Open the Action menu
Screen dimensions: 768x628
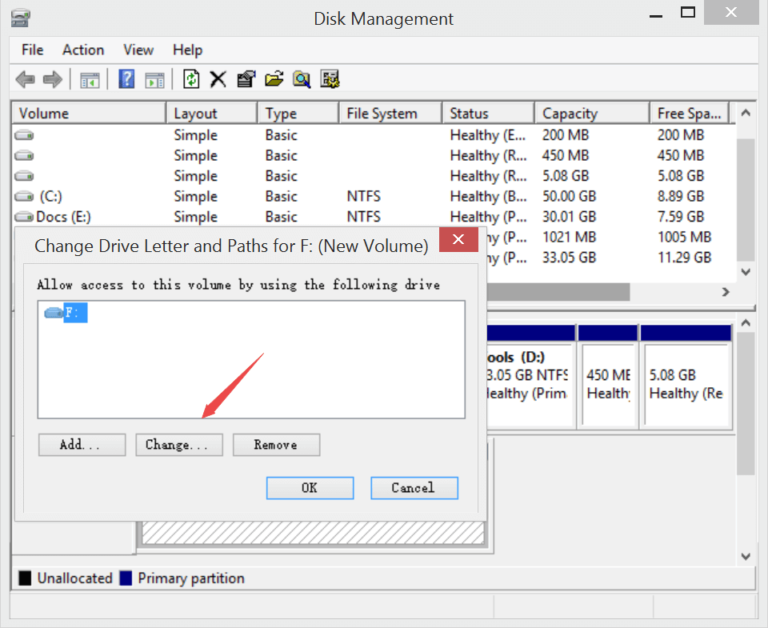point(83,50)
